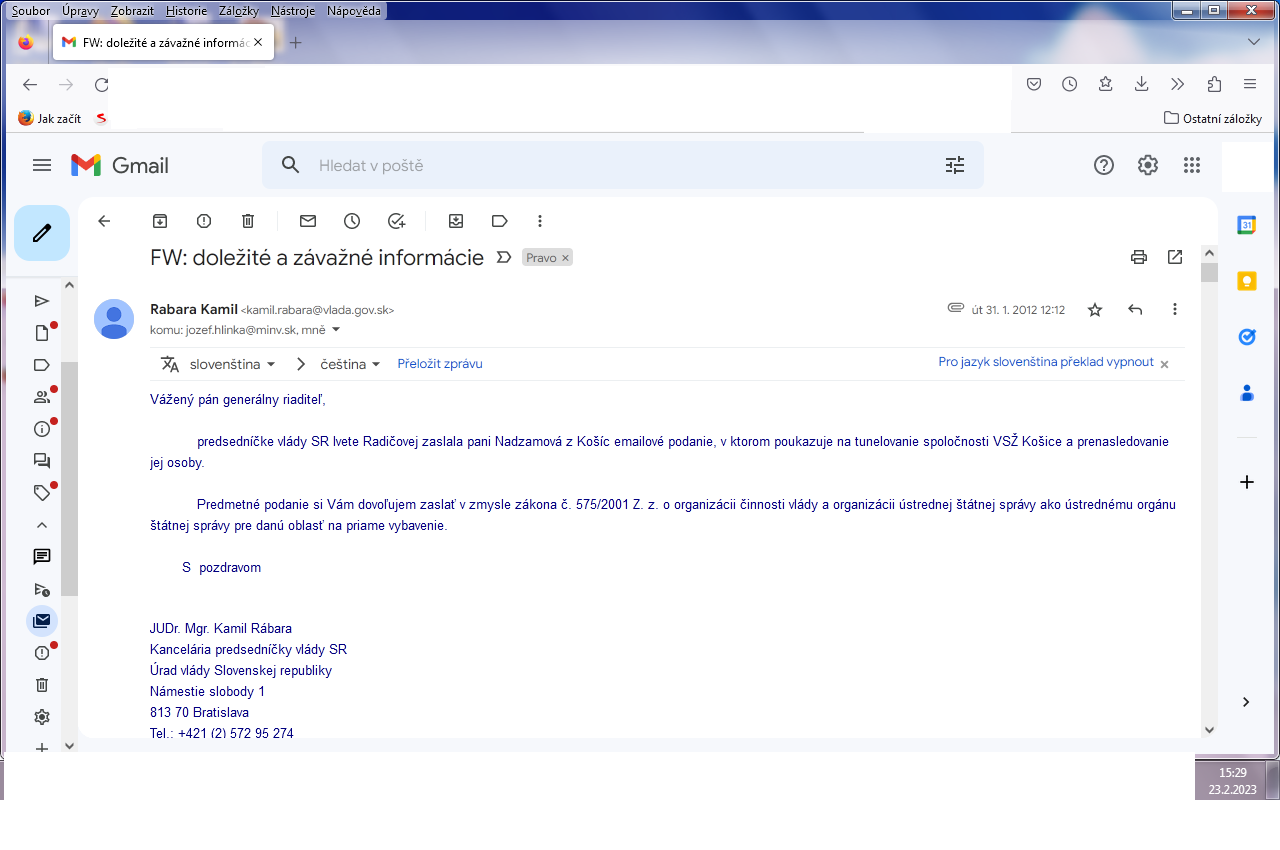Open source language dropdown showing slovenština
Screen dimensions: 1280x850
point(232,364)
